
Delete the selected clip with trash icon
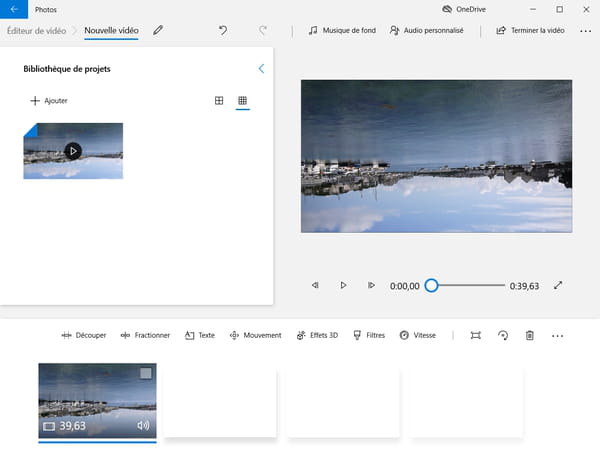530,335
